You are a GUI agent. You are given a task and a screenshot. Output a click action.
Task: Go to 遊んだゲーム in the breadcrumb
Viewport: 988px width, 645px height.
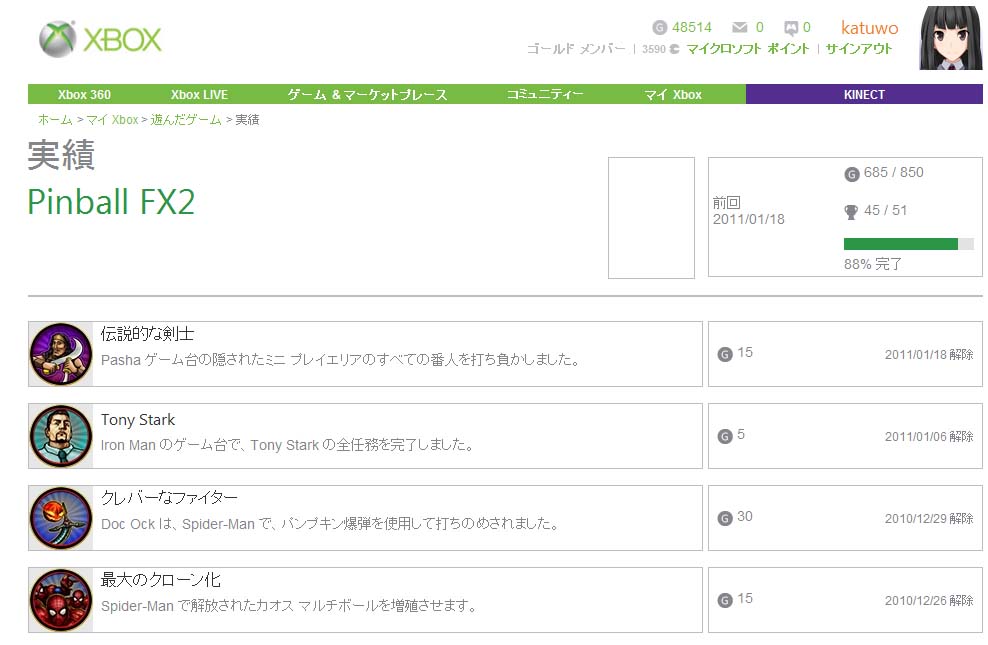(x=186, y=120)
